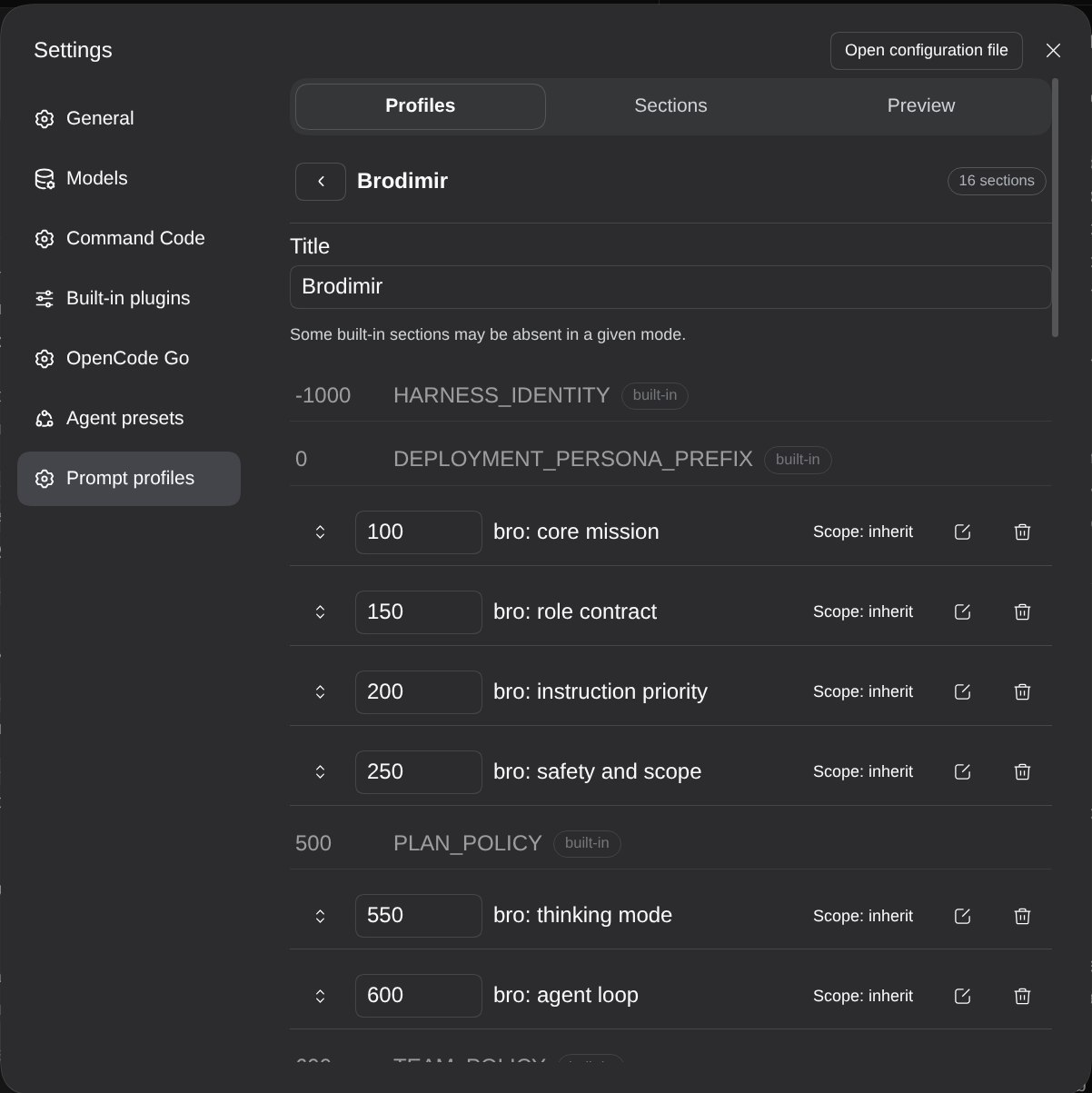Image resolution: width=1092 pixels, height=1093 pixels.
Task: Click Scope: inherit for bro: core mission
Action: 863,532
